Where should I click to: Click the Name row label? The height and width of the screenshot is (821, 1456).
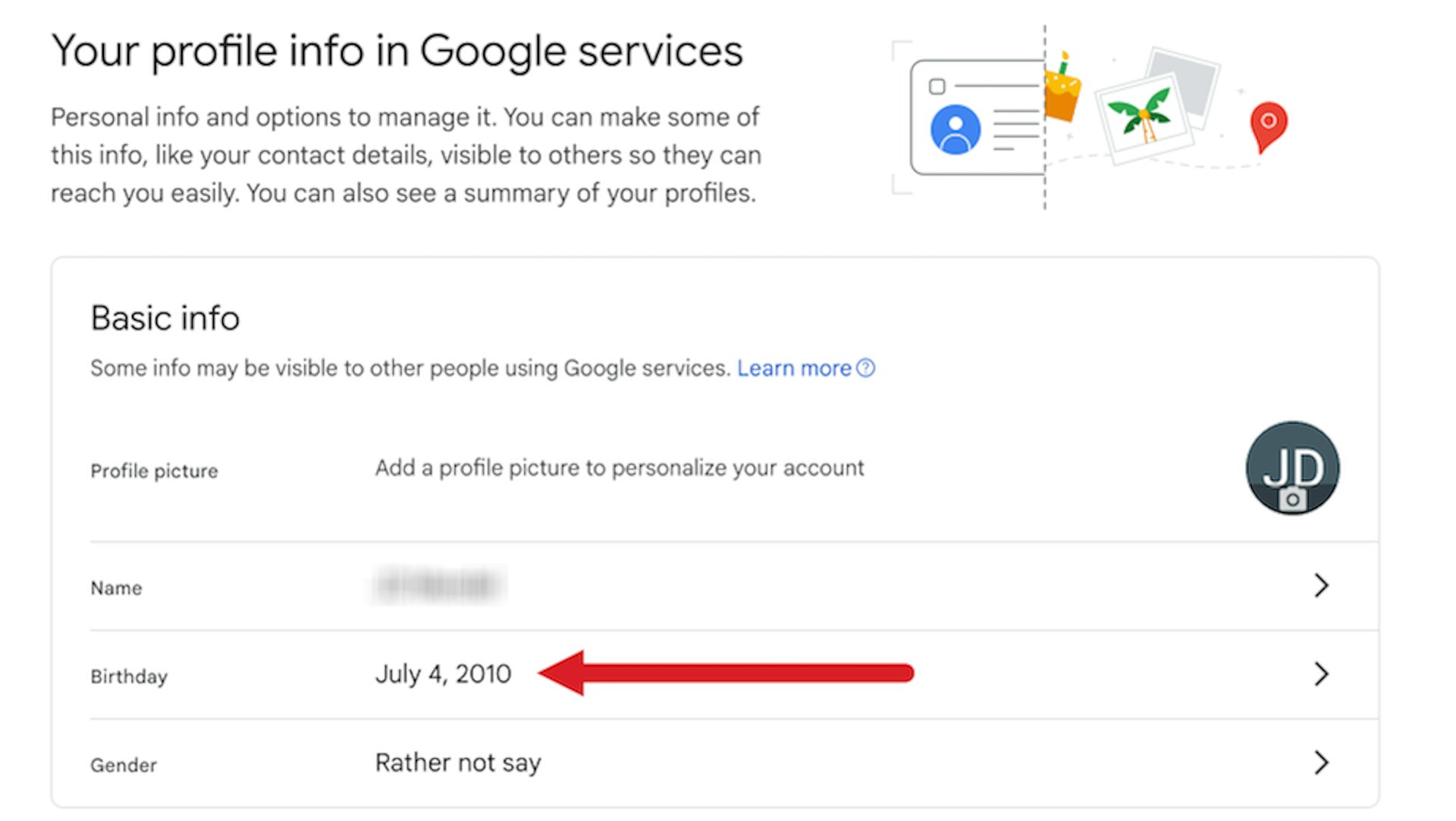point(116,588)
